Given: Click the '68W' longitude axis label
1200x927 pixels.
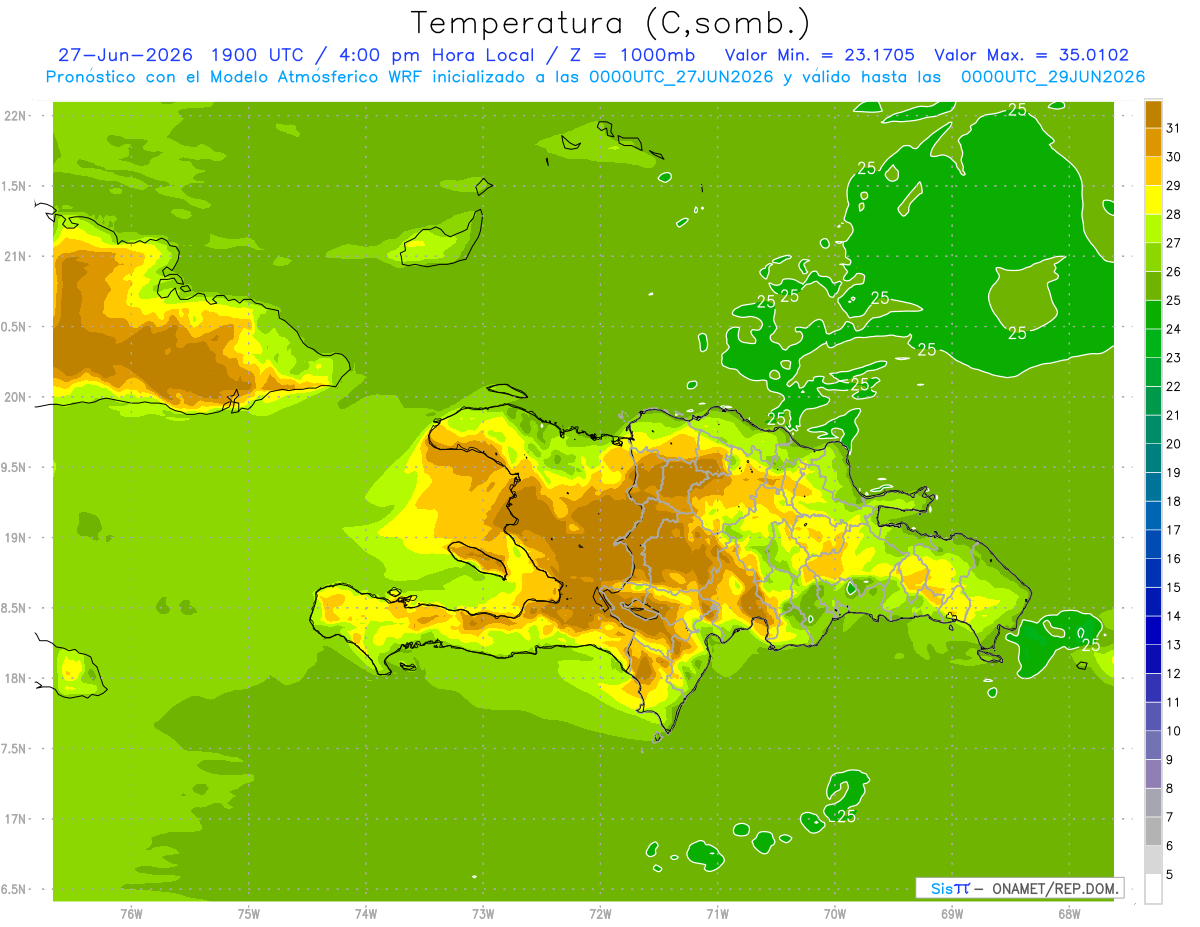Looking at the screenshot, I should pos(1069,914).
